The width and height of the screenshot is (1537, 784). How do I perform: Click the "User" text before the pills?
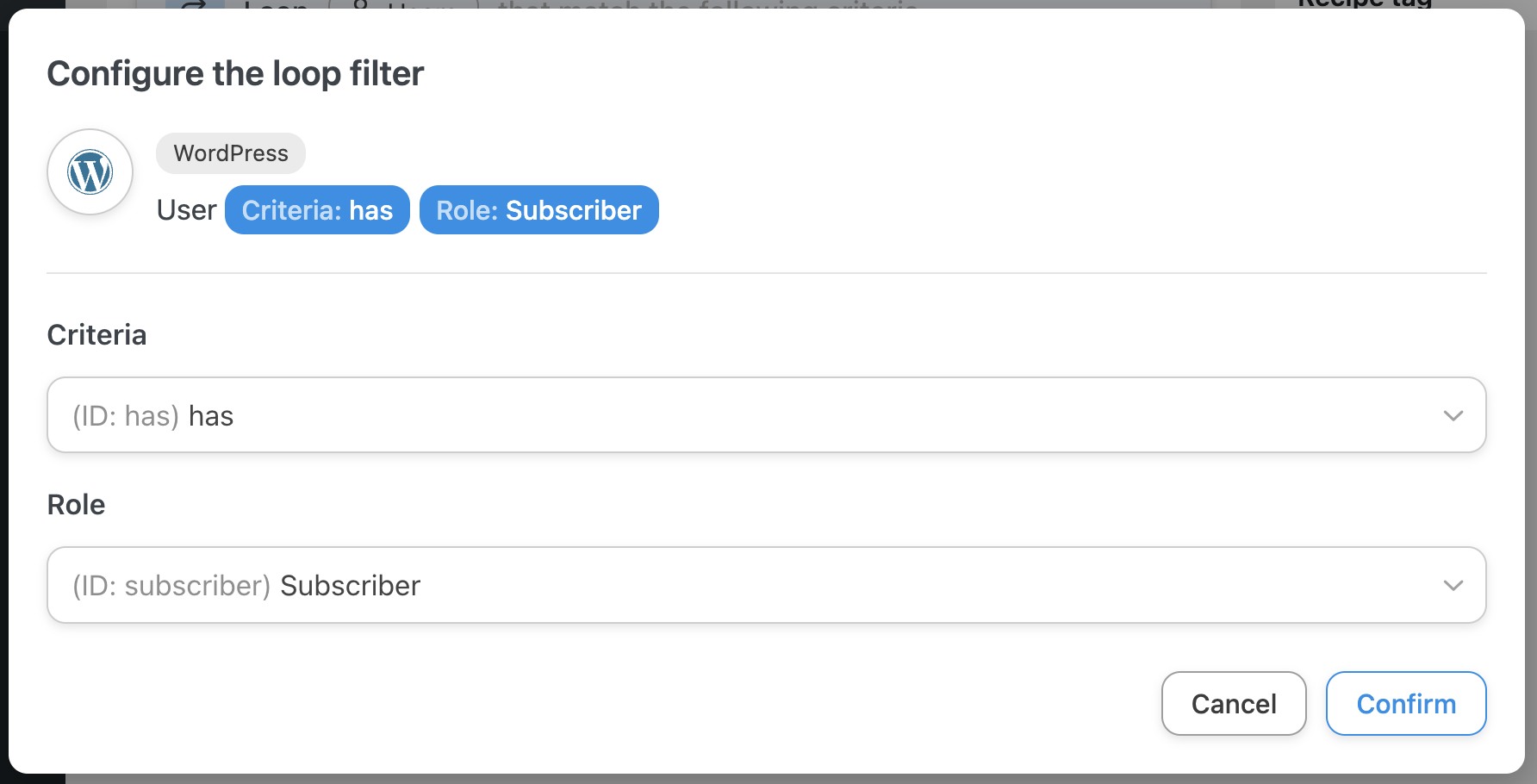[x=186, y=210]
